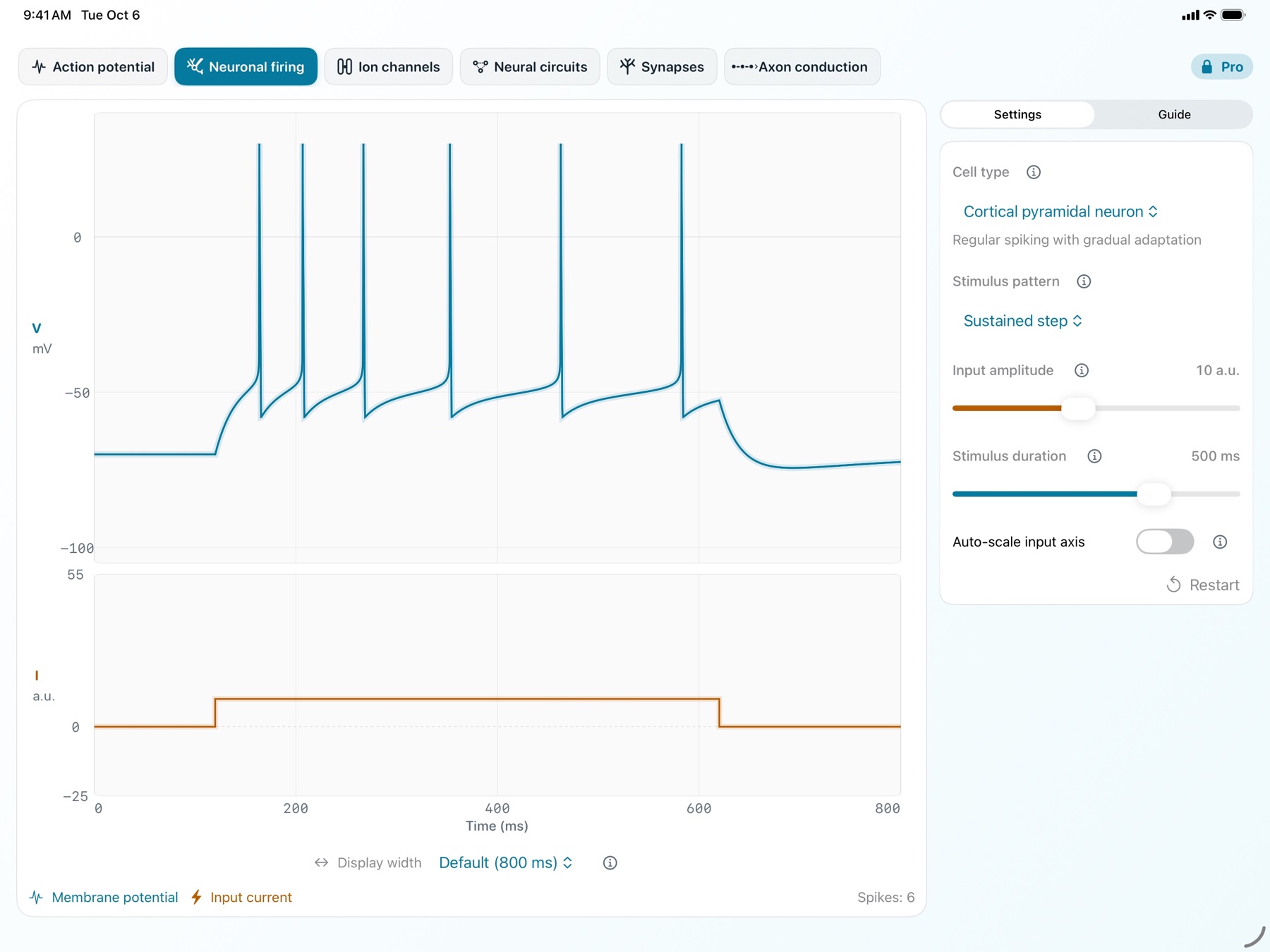Toggle Input current legend entry

241,897
